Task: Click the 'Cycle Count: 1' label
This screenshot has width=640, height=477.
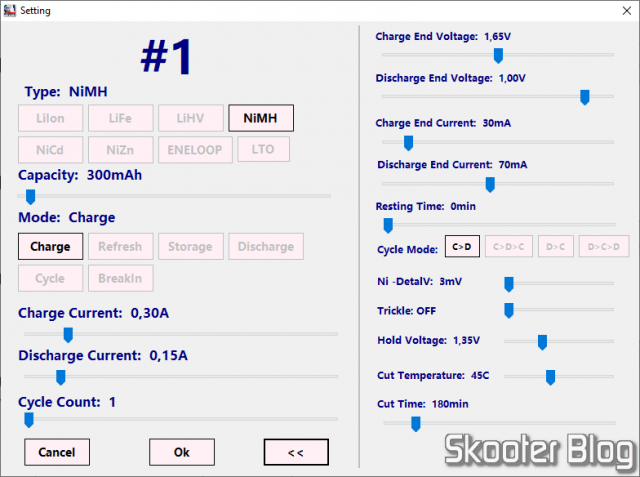Action: [67, 402]
